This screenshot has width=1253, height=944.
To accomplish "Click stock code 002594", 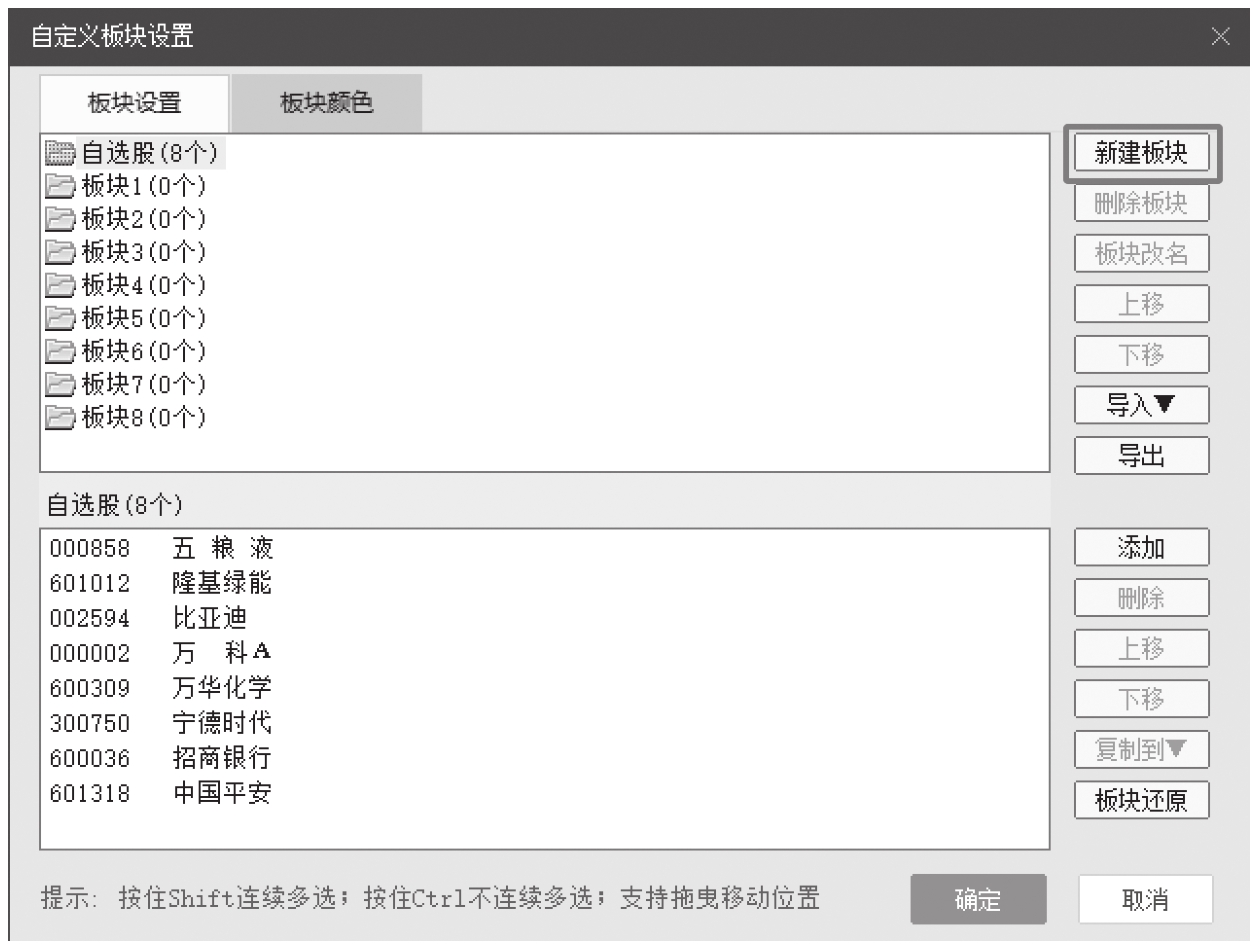I will coord(90,619).
